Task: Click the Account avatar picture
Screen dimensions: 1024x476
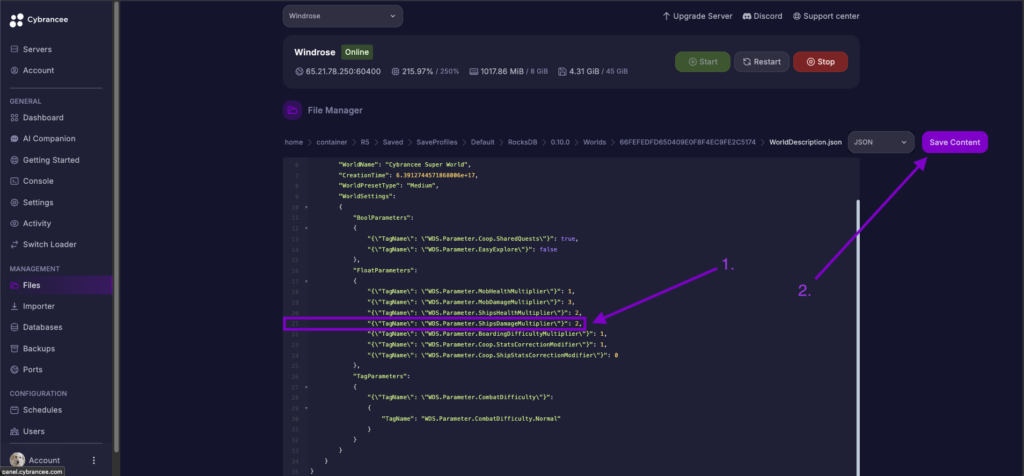Action: (x=17, y=460)
